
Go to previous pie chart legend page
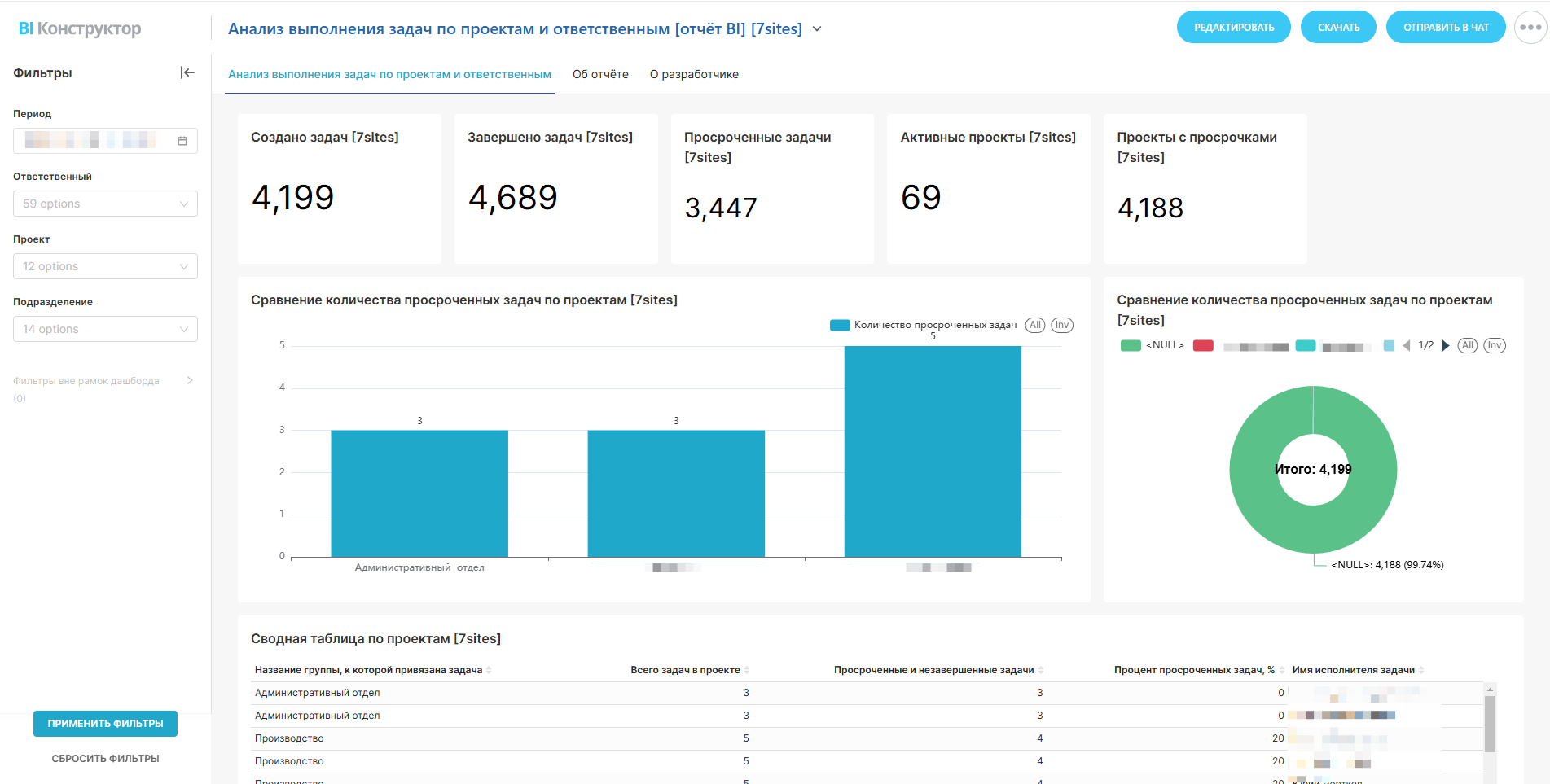(x=1406, y=345)
